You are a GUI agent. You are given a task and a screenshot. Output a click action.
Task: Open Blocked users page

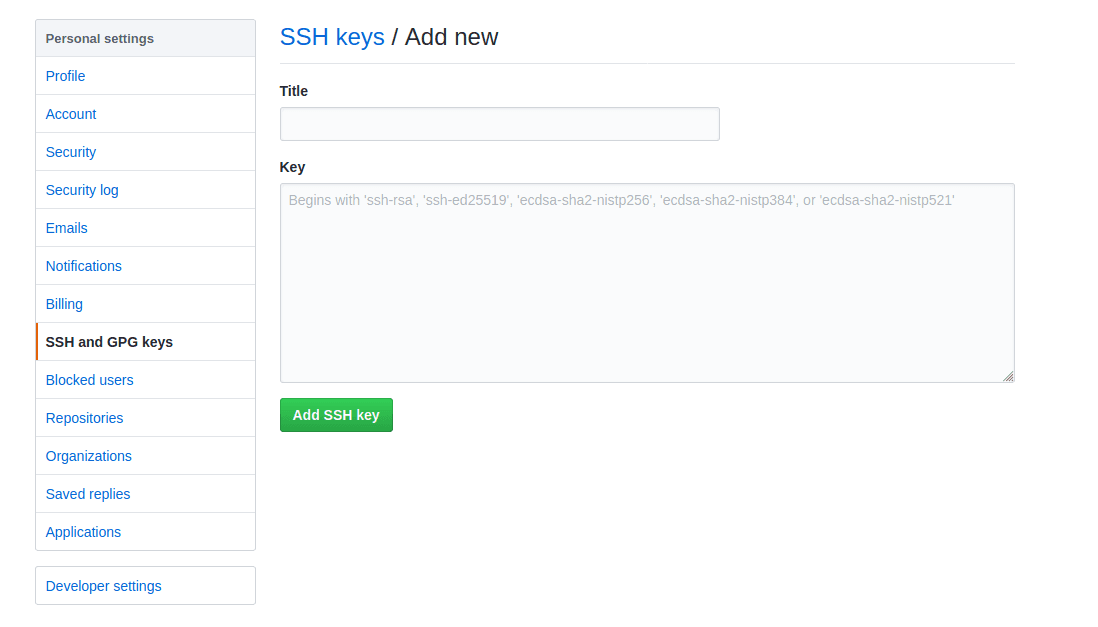89,380
